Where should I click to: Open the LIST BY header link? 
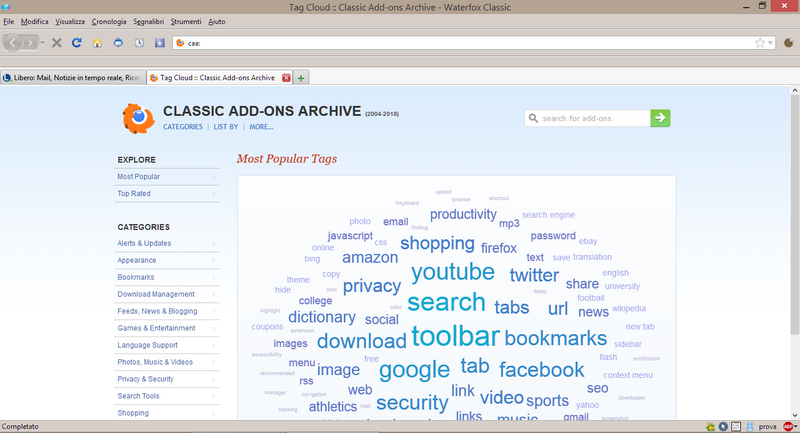click(x=226, y=127)
